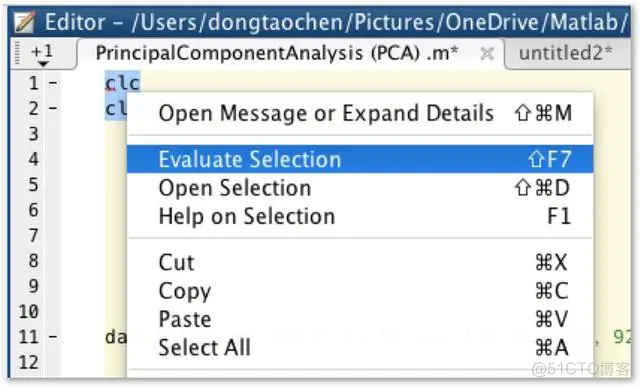Select Help on Selection menu item
Viewport: 640px width, 387px height.
click(360, 216)
